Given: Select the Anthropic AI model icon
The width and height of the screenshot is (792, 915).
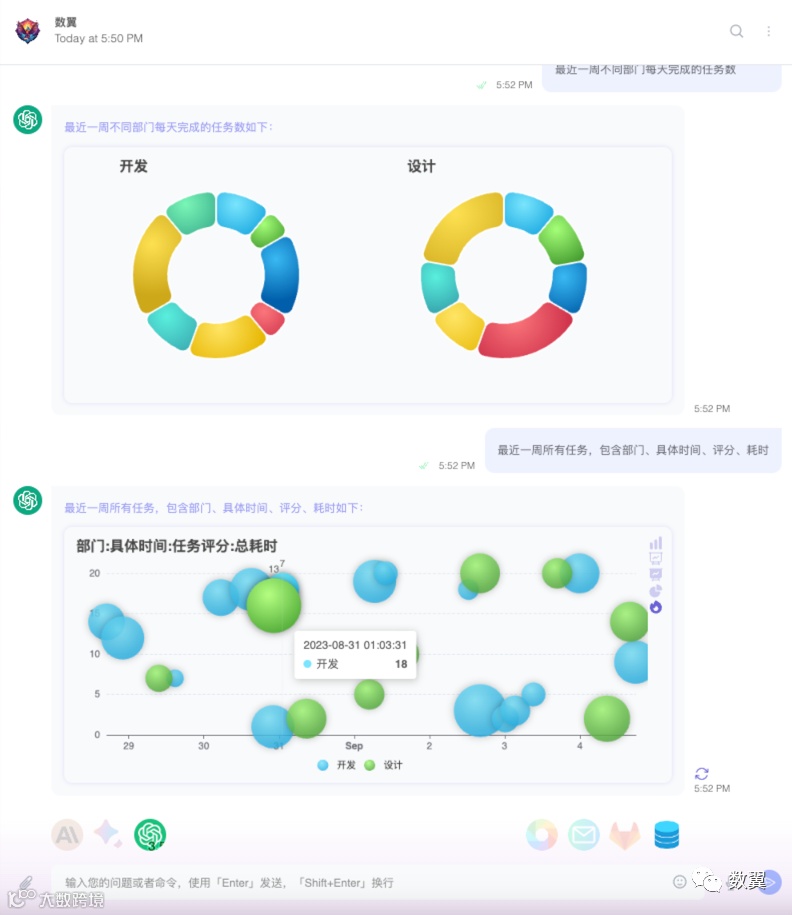Looking at the screenshot, I should point(67,835).
